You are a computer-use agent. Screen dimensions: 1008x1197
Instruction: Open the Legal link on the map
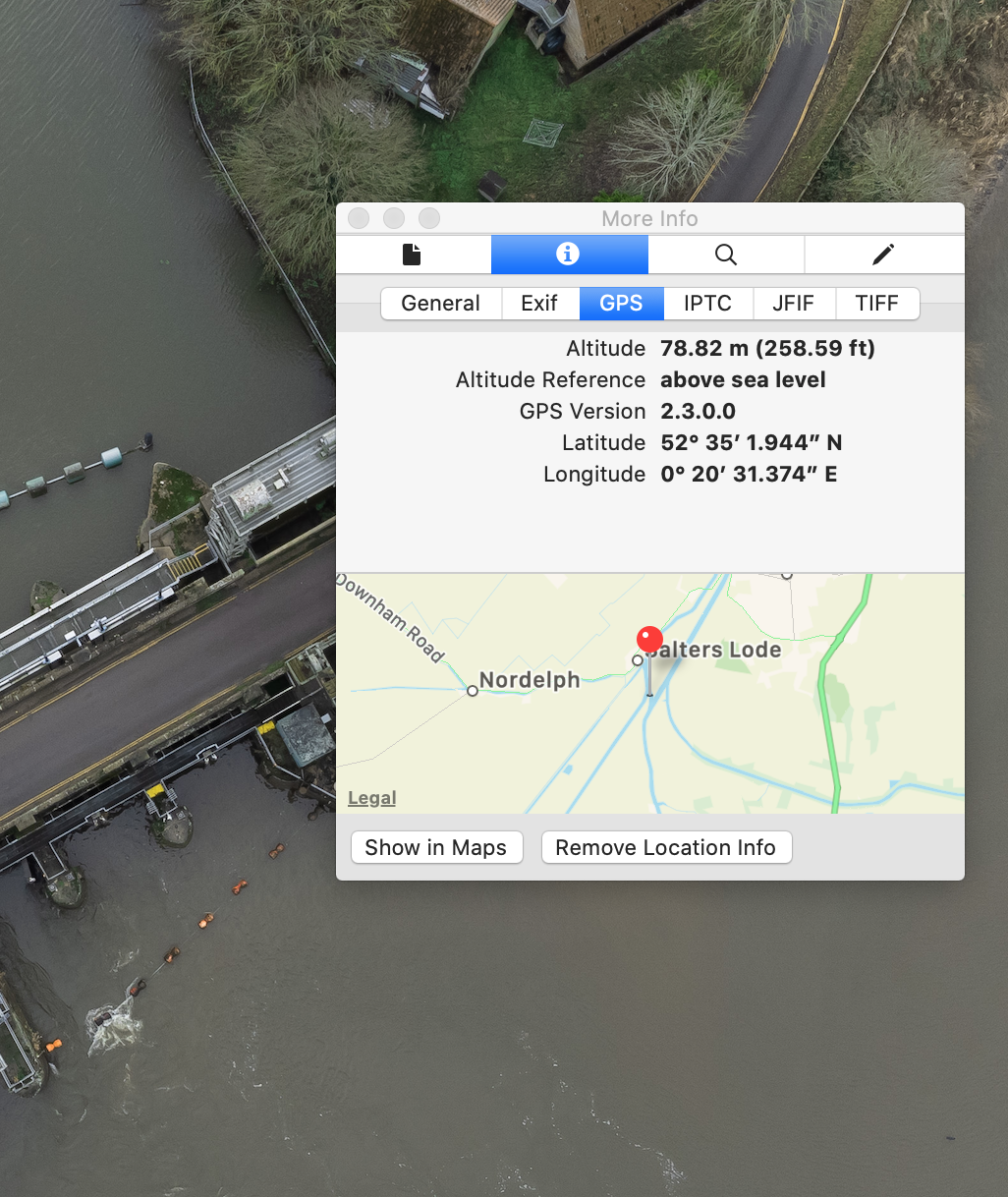click(x=372, y=798)
